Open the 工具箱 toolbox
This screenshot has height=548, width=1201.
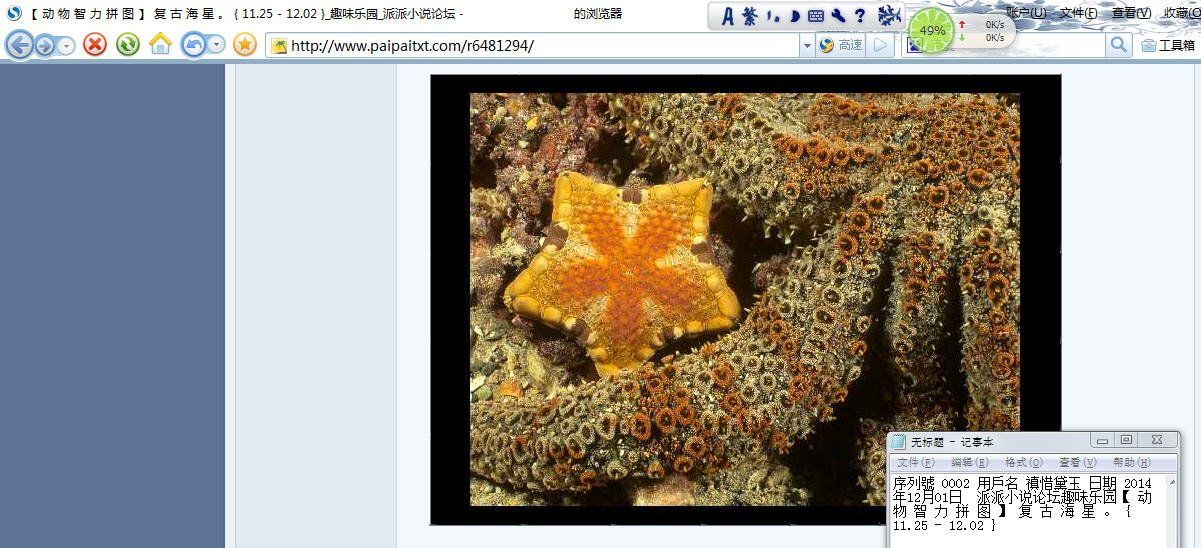click(x=1168, y=45)
